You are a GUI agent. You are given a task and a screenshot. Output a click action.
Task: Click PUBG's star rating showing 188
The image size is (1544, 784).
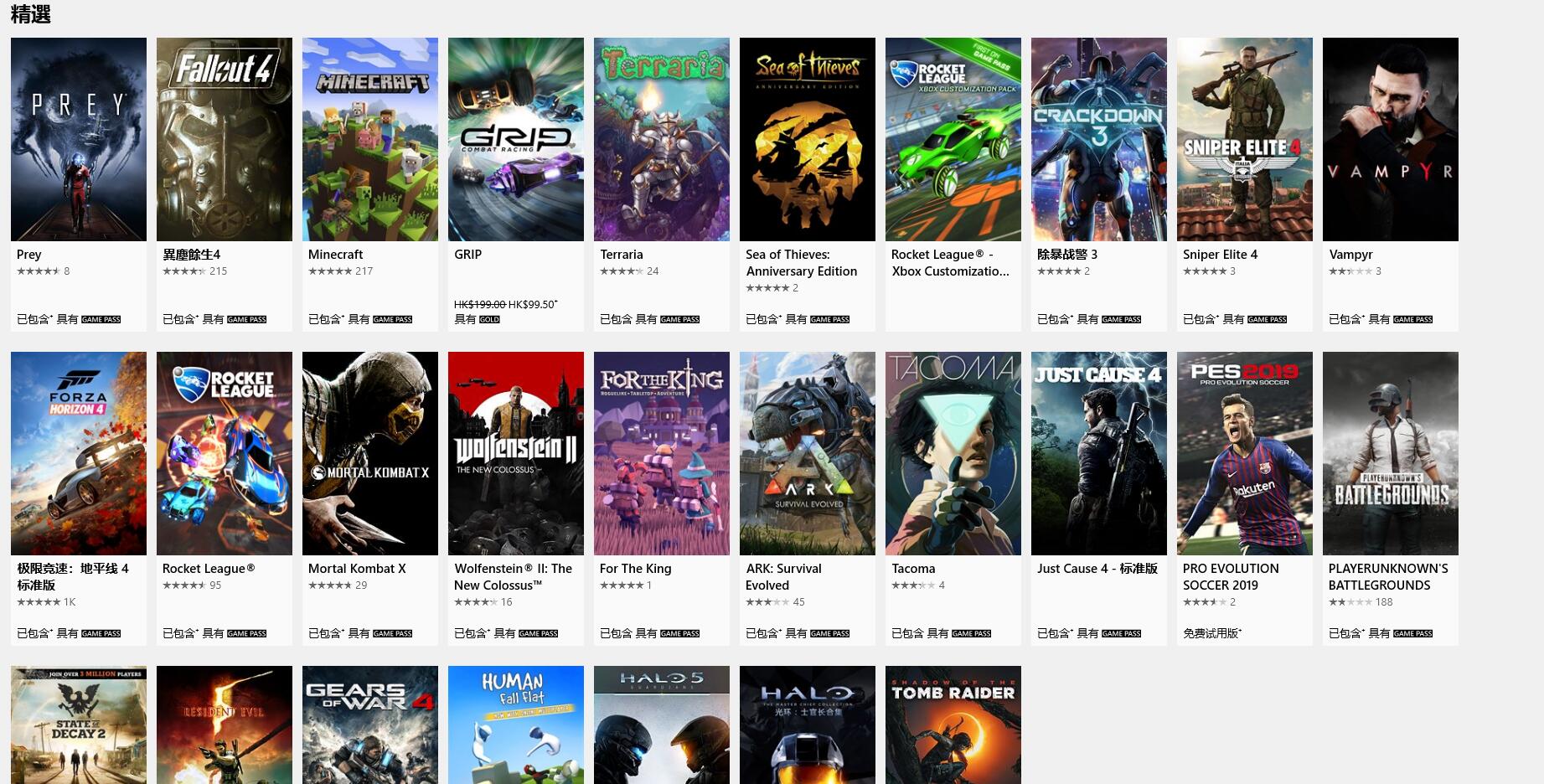(x=1361, y=602)
